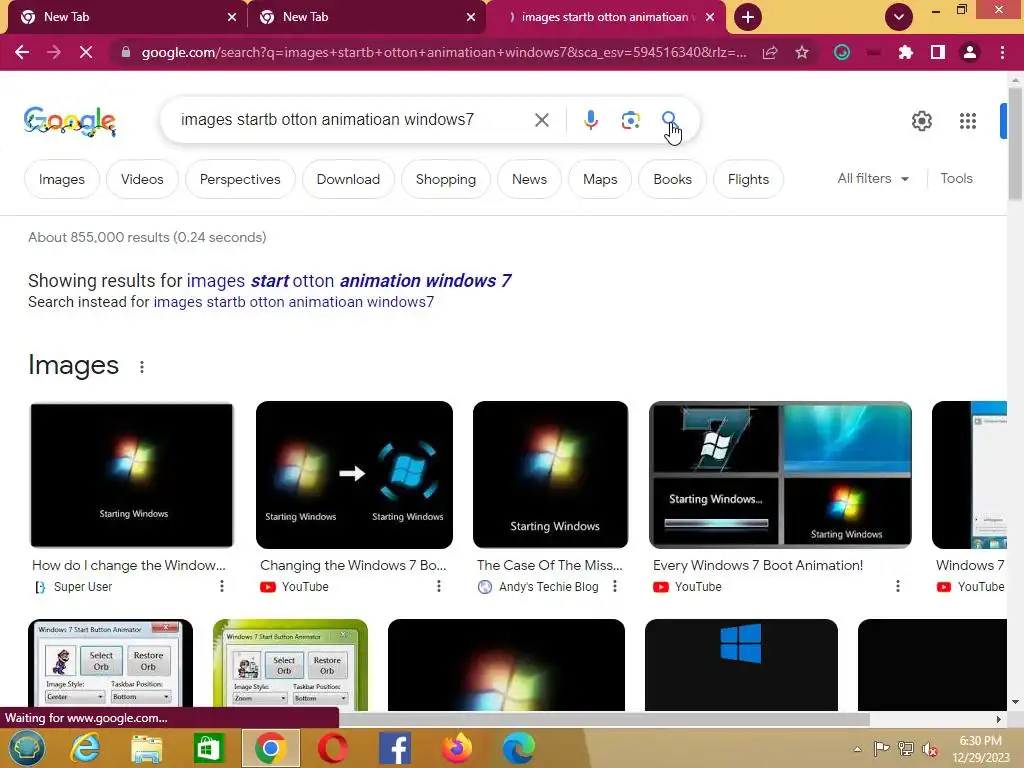
Task: Toggle the browser side panel icon
Action: [x=938, y=52]
